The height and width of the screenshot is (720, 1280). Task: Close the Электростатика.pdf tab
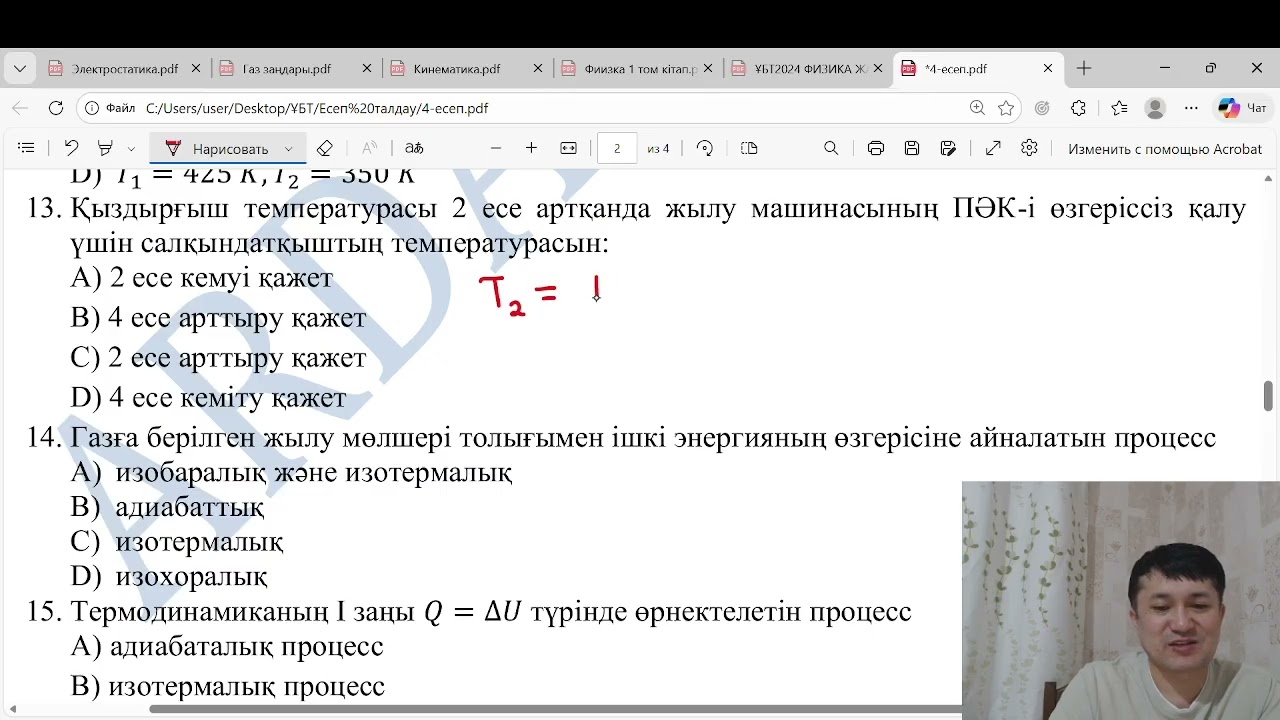196,69
